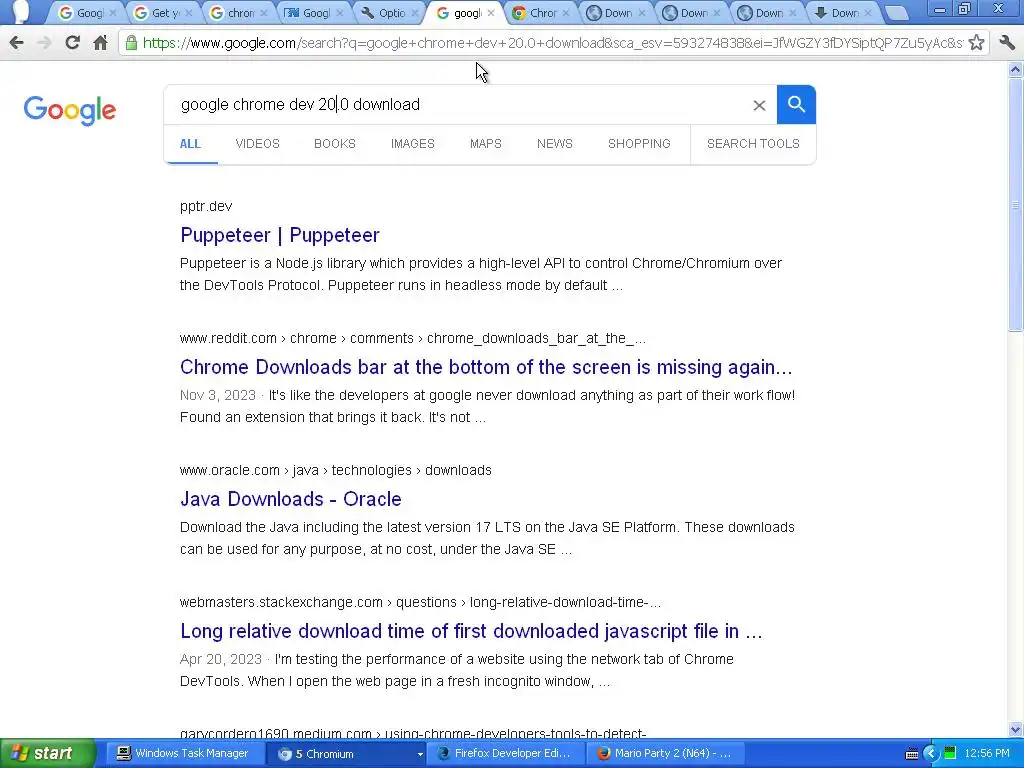The image size is (1024, 768).
Task: Switch to the 'Chror' Chrome-icon tab
Action: pyautogui.click(x=541, y=13)
